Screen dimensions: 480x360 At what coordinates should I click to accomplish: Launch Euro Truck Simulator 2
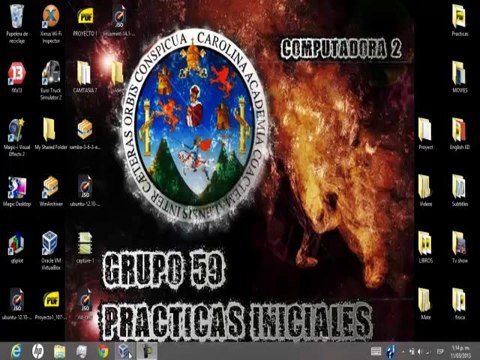click(51, 81)
